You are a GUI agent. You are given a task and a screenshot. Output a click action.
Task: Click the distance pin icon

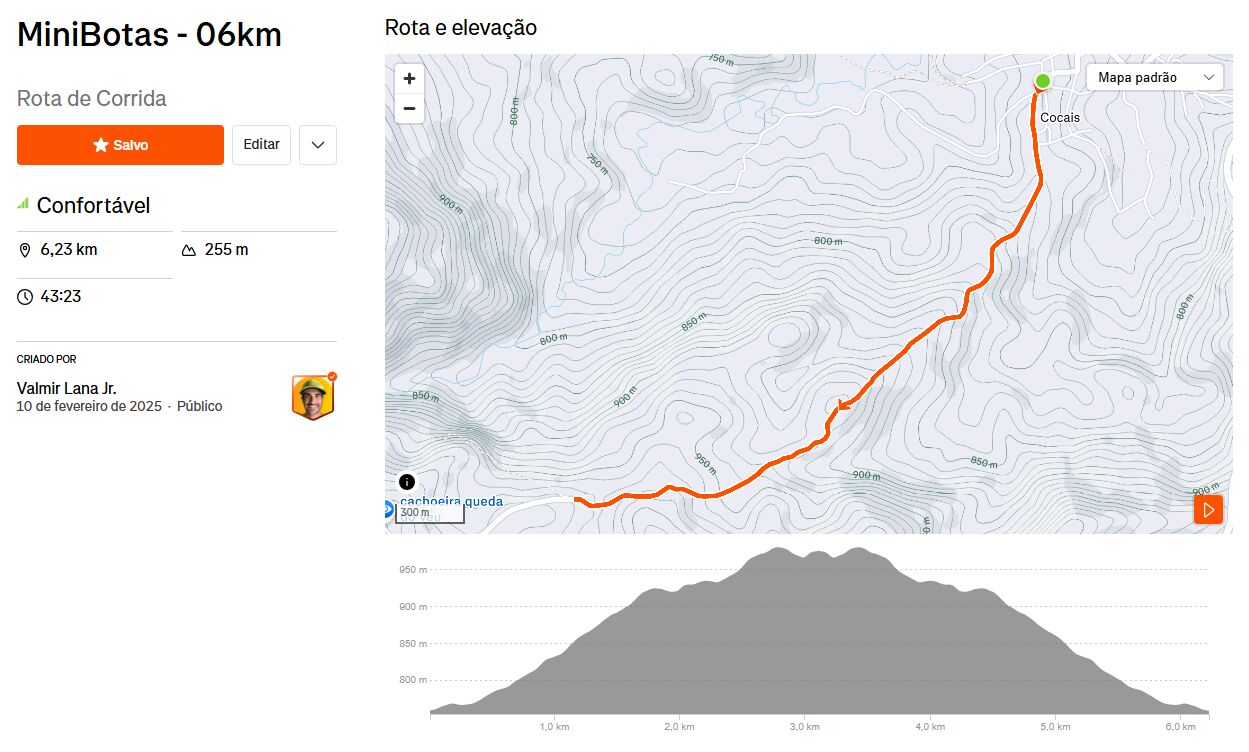[x=25, y=250]
